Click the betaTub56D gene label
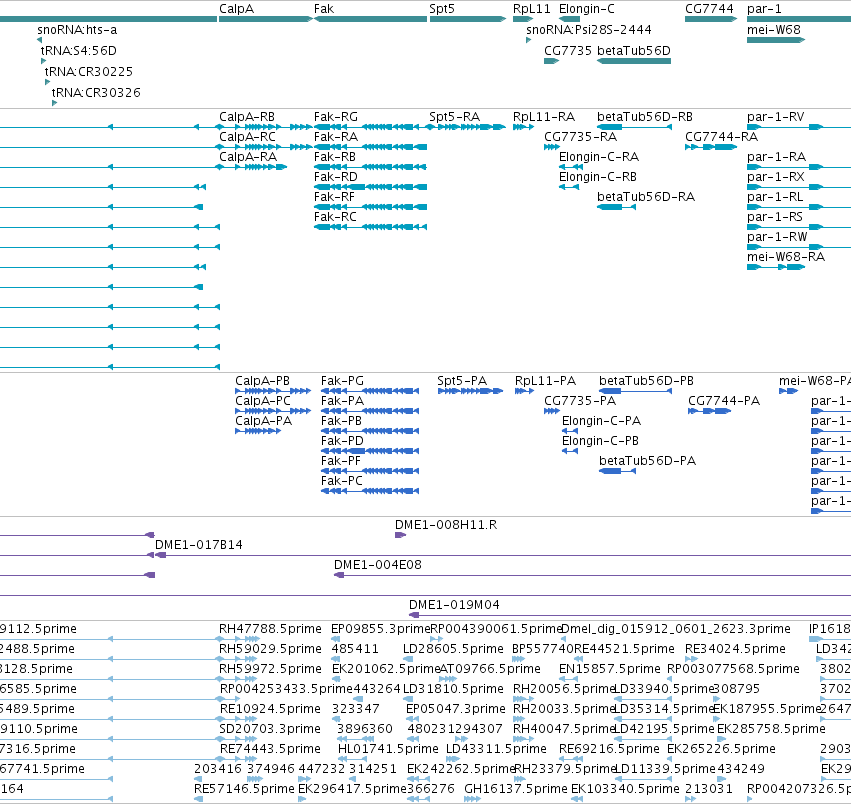 [634, 51]
